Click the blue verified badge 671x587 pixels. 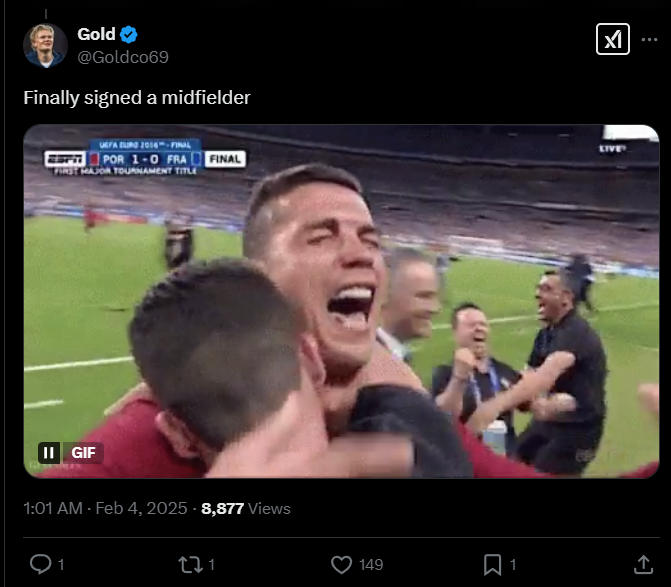click(x=129, y=35)
